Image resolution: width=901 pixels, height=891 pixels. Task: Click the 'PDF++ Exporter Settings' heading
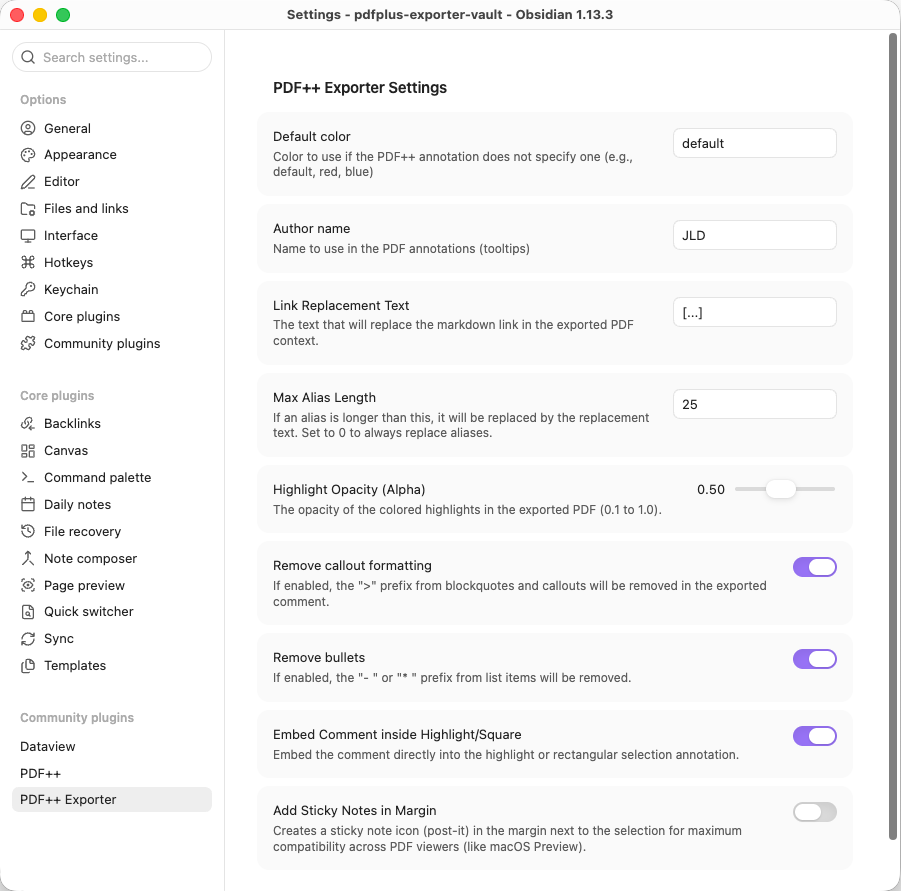click(360, 87)
